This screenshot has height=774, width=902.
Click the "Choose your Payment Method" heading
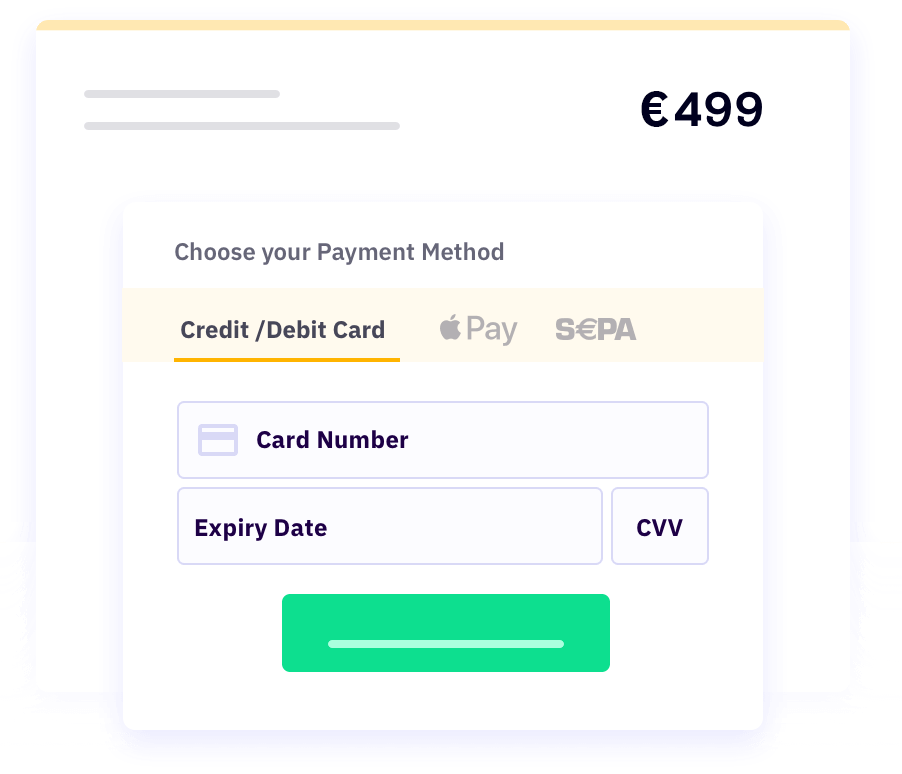[339, 251]
